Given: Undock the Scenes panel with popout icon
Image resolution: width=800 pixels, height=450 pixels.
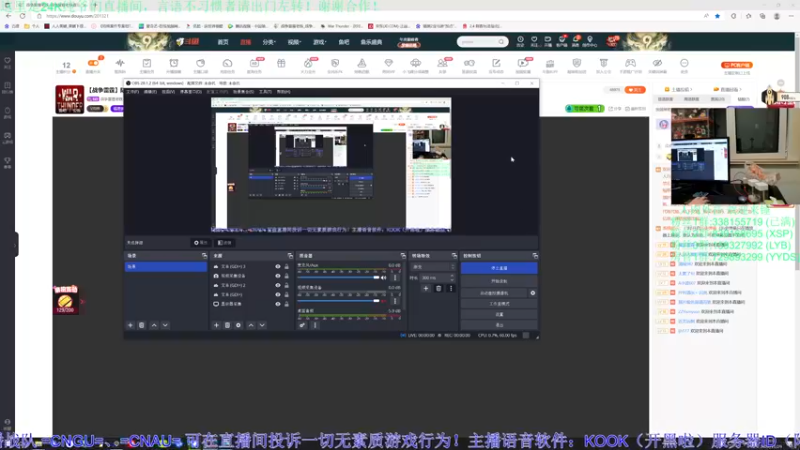Looking at the screenshot, I should click(204, 256).
